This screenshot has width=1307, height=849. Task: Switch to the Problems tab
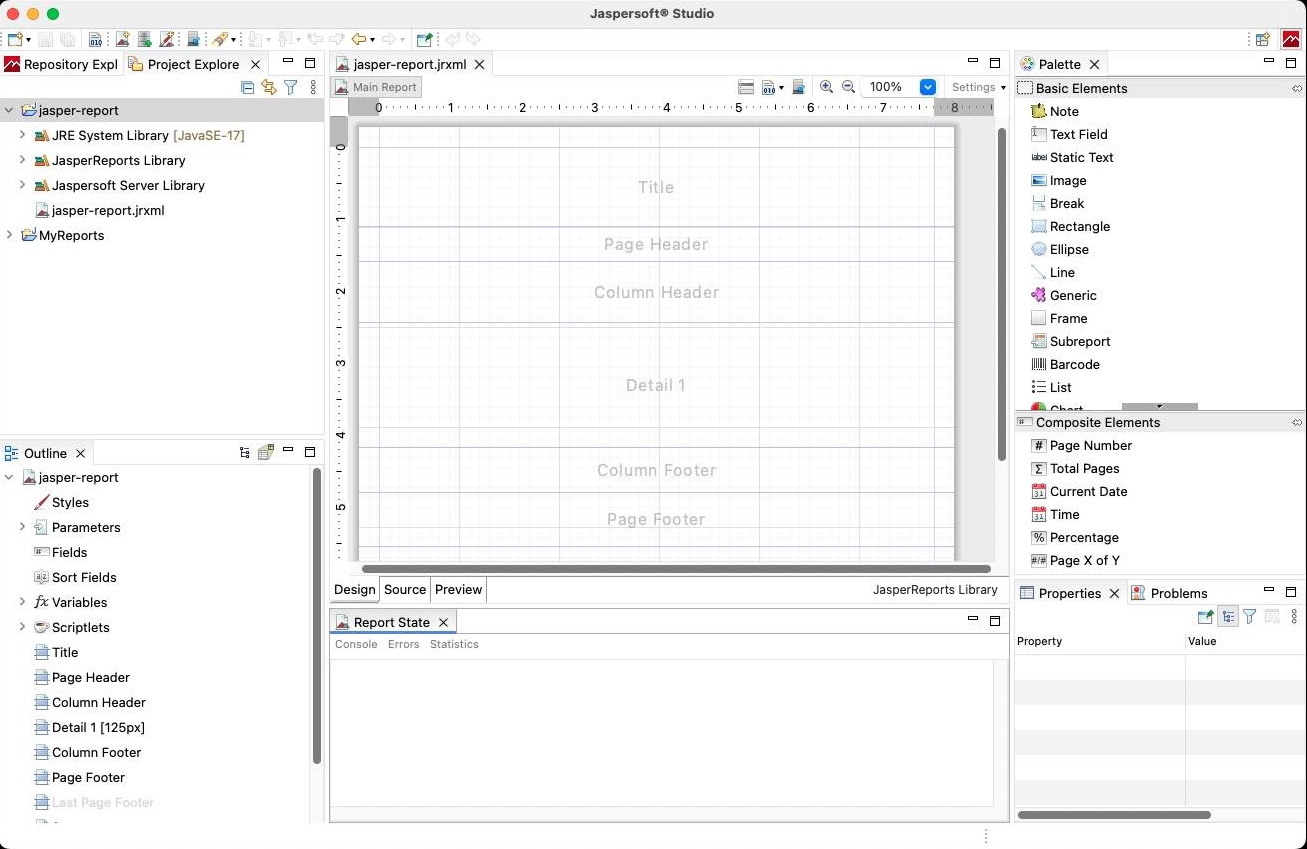click(x=1169, y=593)
